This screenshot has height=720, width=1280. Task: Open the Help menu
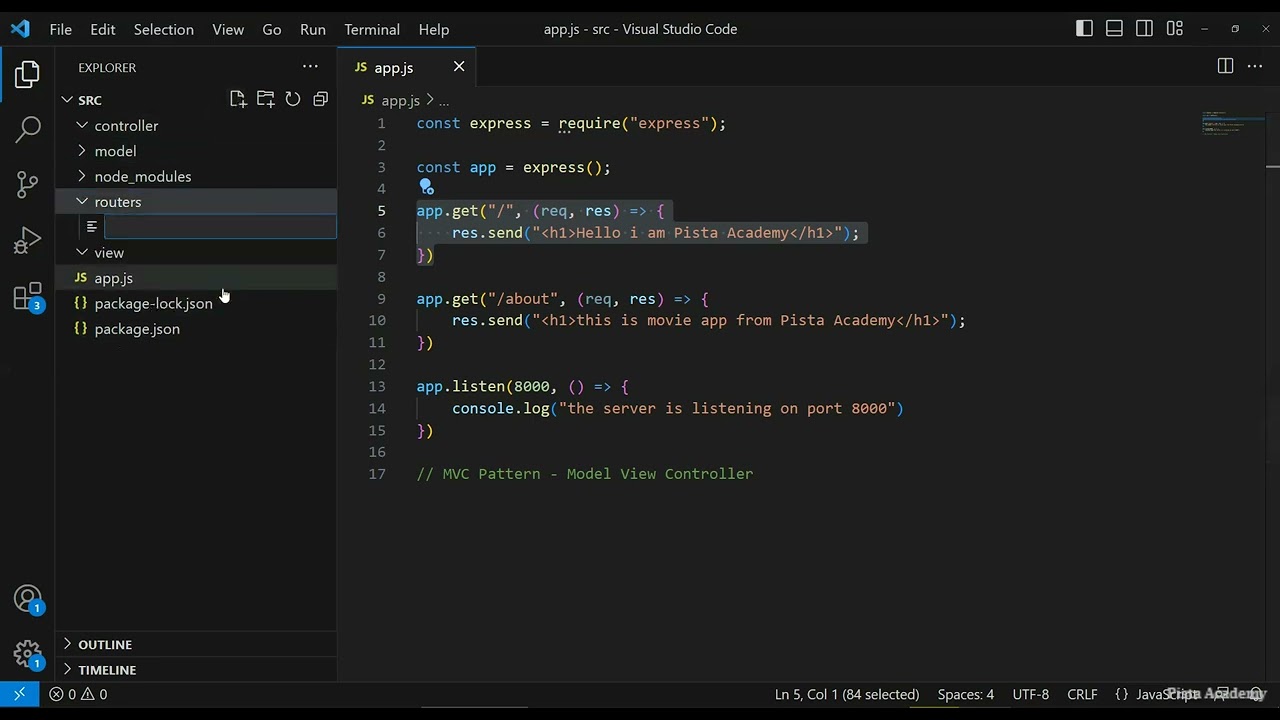click(434, 29)
